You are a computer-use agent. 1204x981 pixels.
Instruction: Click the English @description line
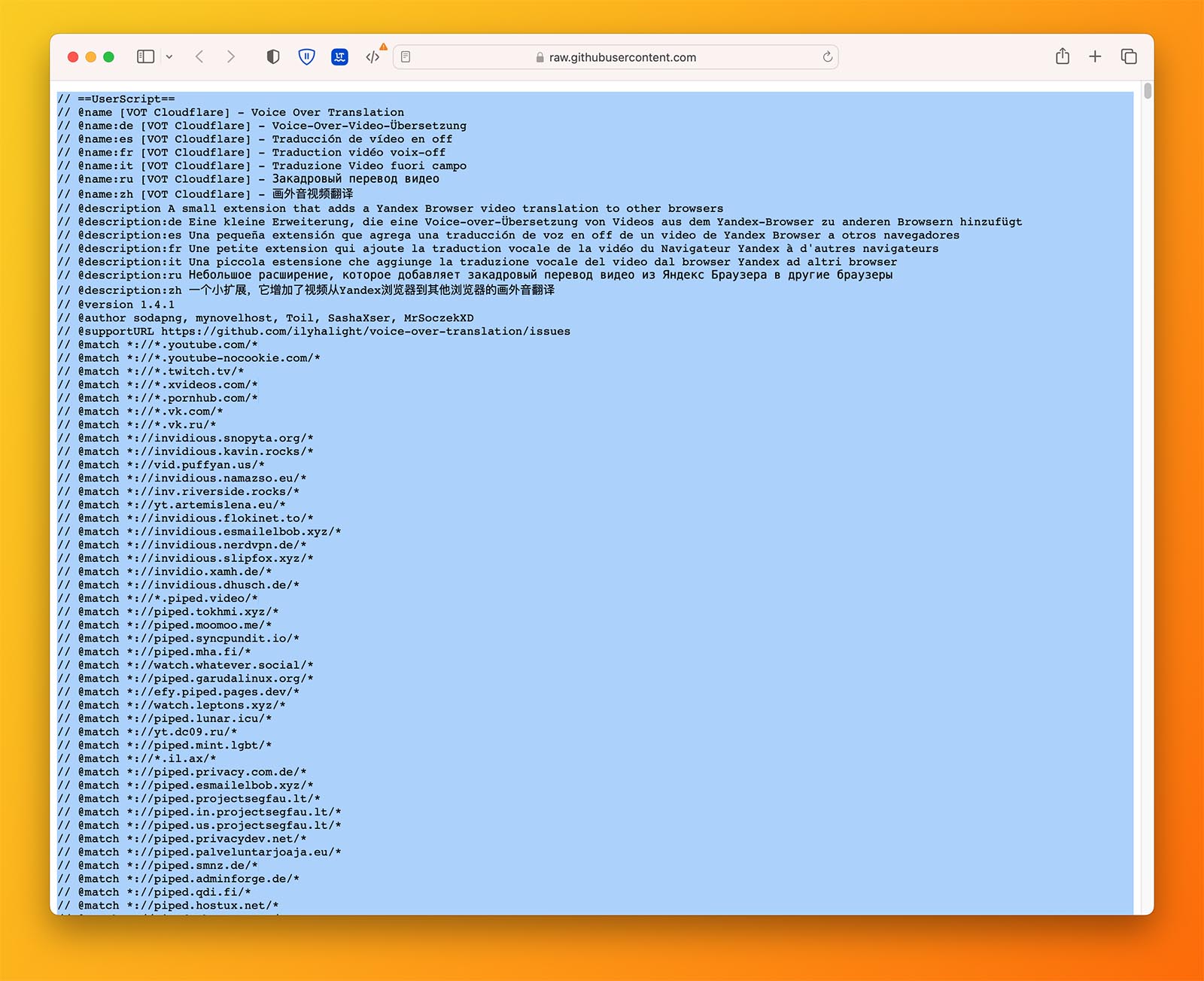pyautogui.click(x=391, y=208)
